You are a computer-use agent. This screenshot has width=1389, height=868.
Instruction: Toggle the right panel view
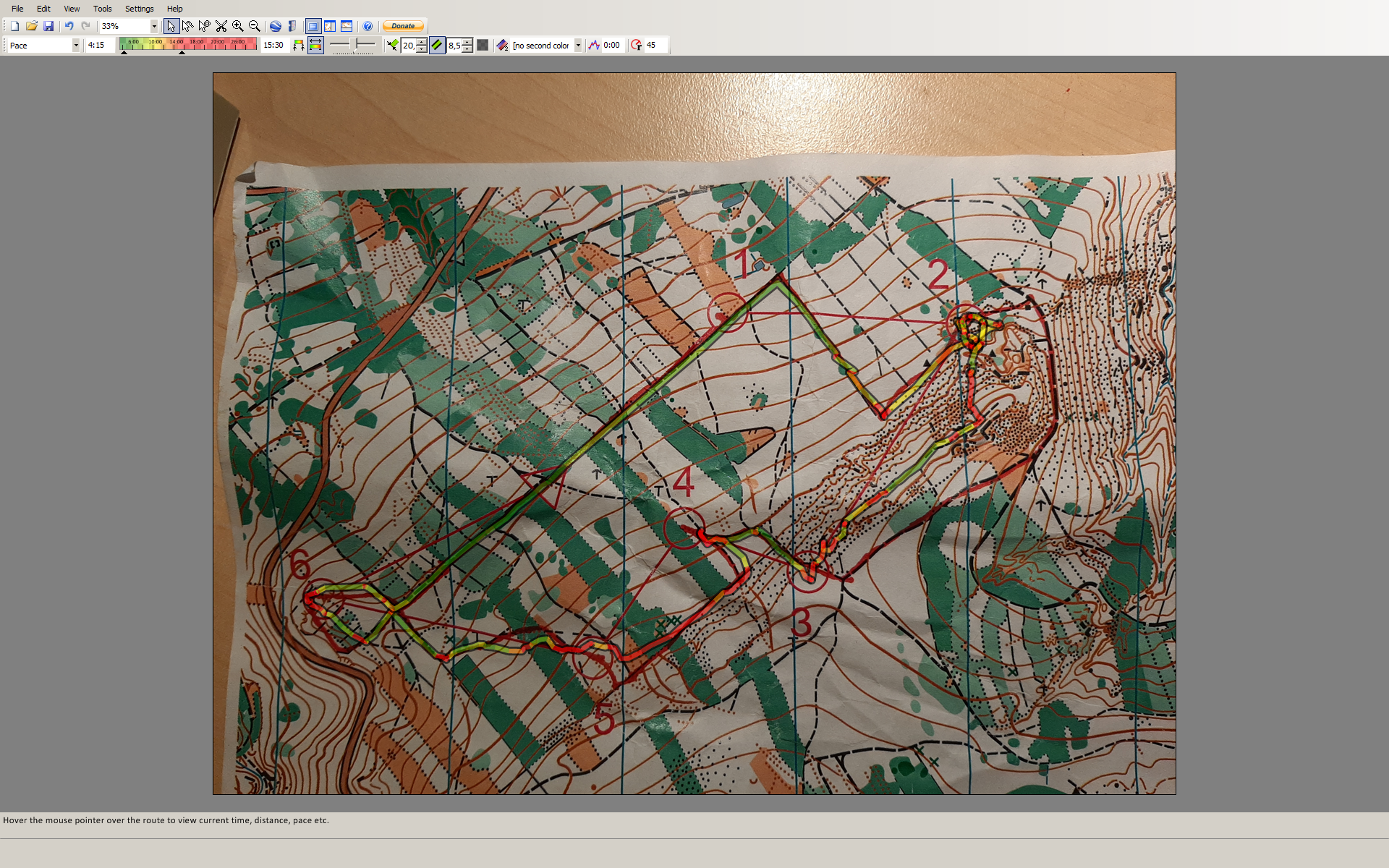coord(330,26)
